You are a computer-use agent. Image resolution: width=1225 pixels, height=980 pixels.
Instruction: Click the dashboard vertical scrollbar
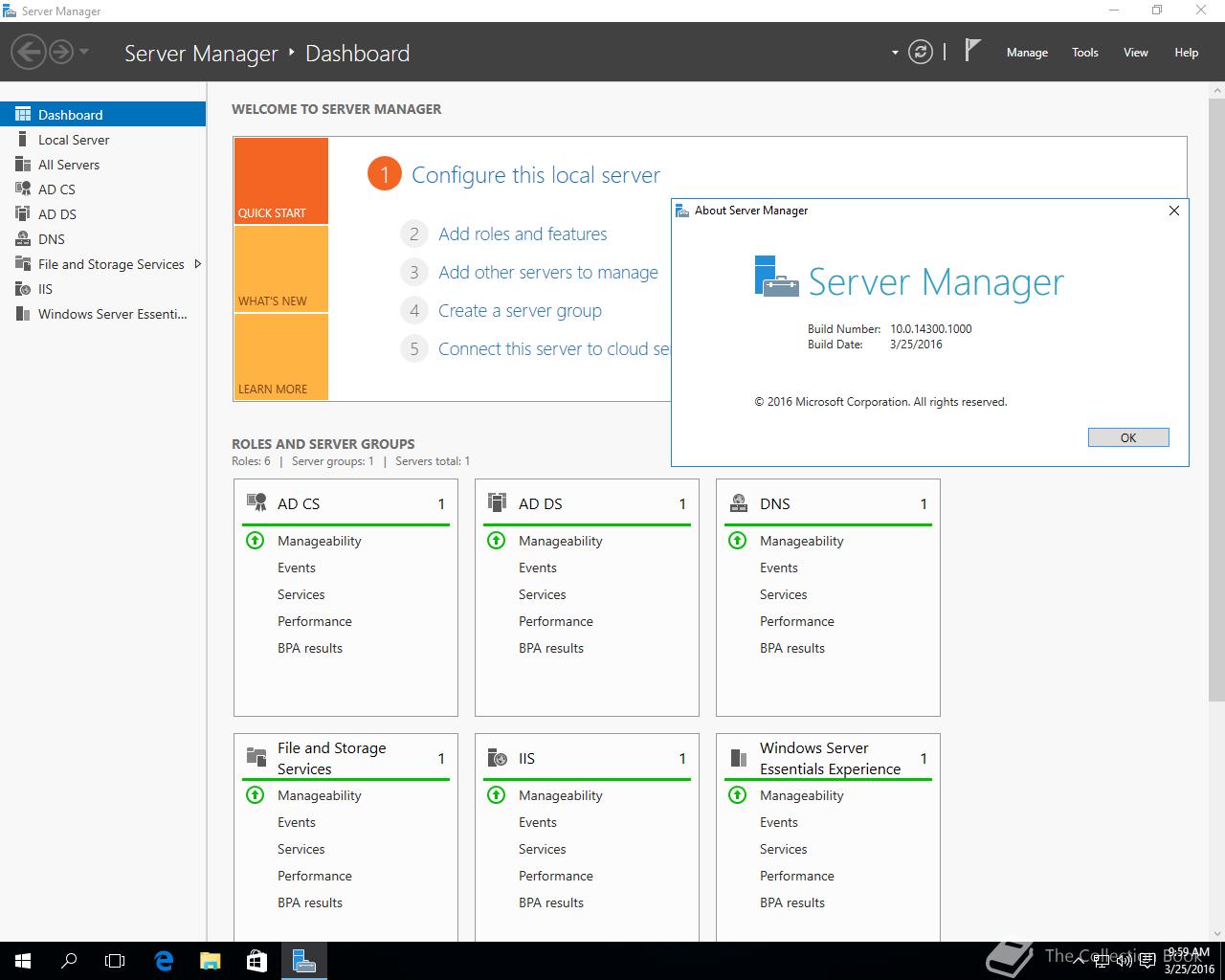coord(1216,399)
